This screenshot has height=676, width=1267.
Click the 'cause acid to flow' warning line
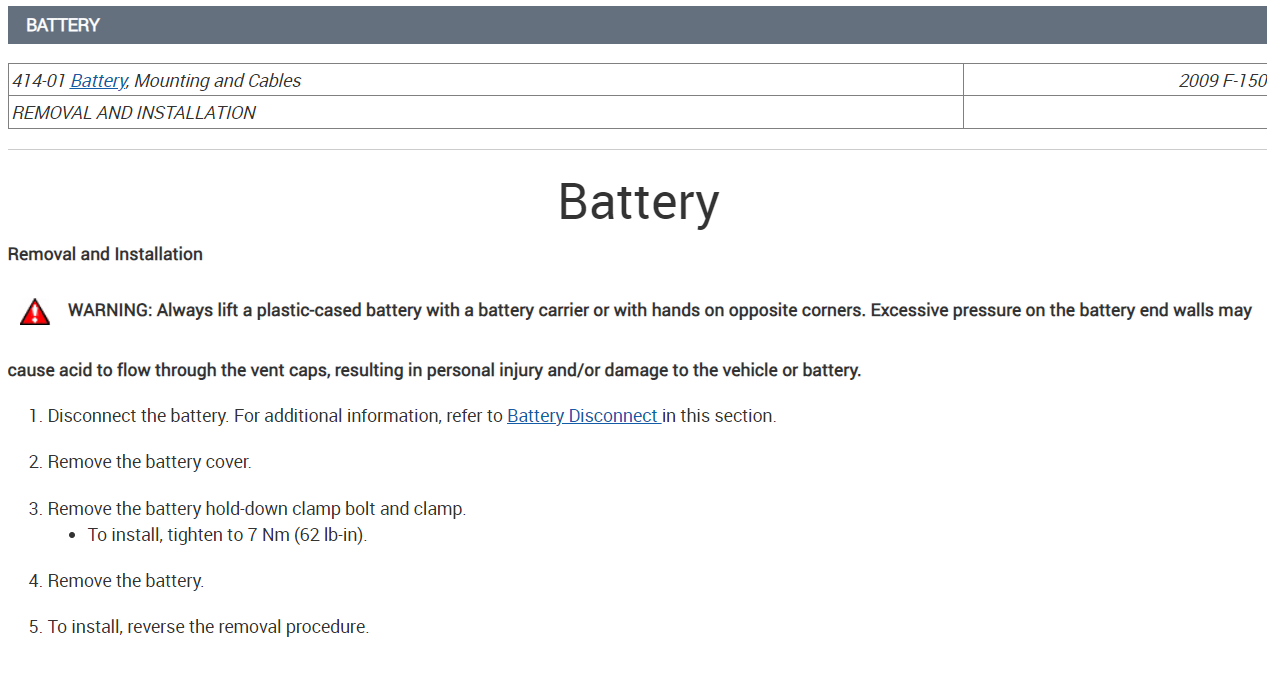[434, 370]
